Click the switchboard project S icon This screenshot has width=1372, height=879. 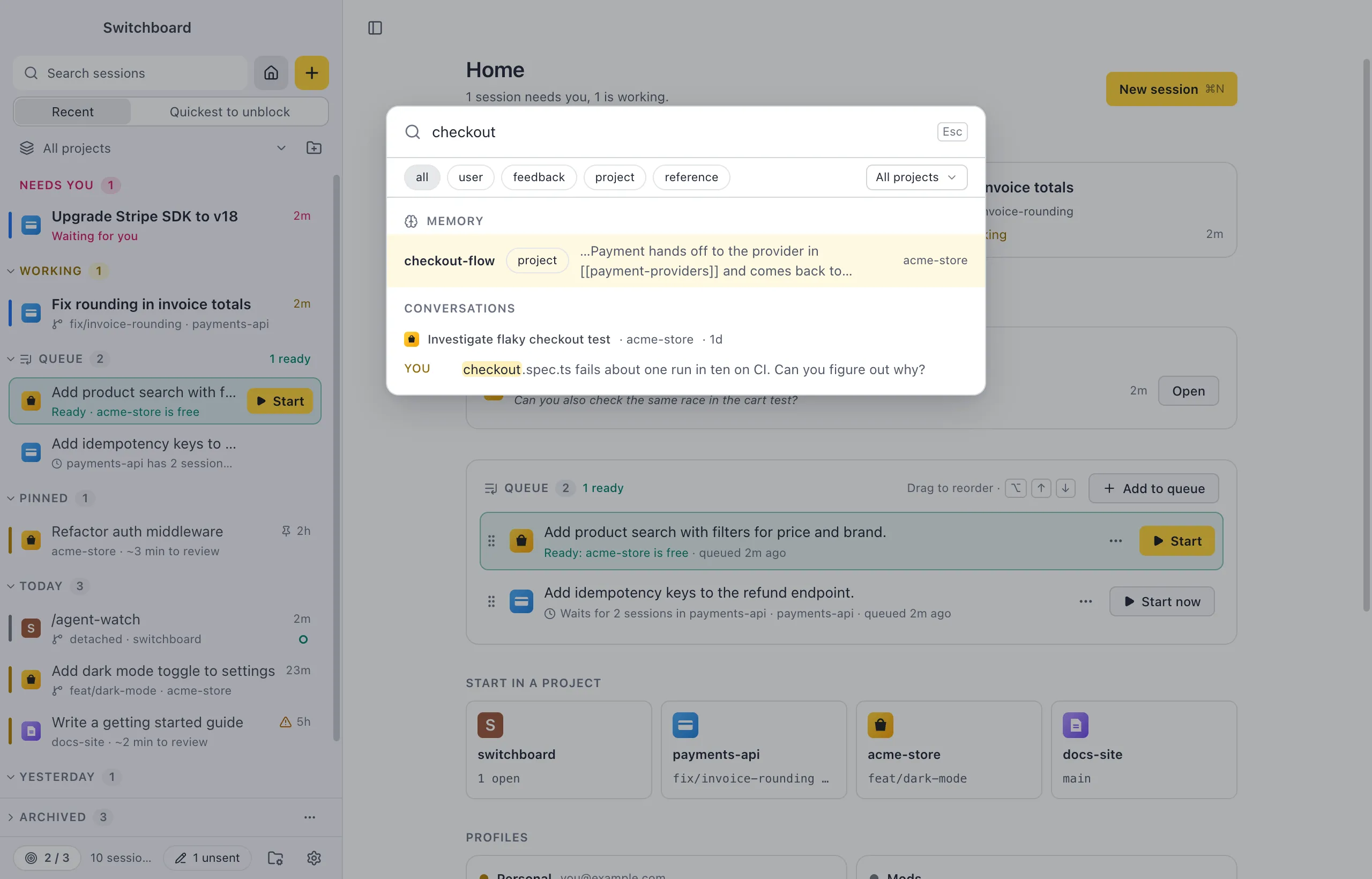click(x=490, y=725)
